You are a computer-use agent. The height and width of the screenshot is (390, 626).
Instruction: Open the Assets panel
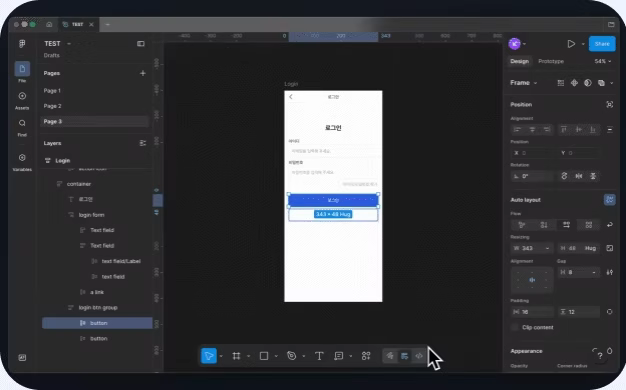(22, 96)
